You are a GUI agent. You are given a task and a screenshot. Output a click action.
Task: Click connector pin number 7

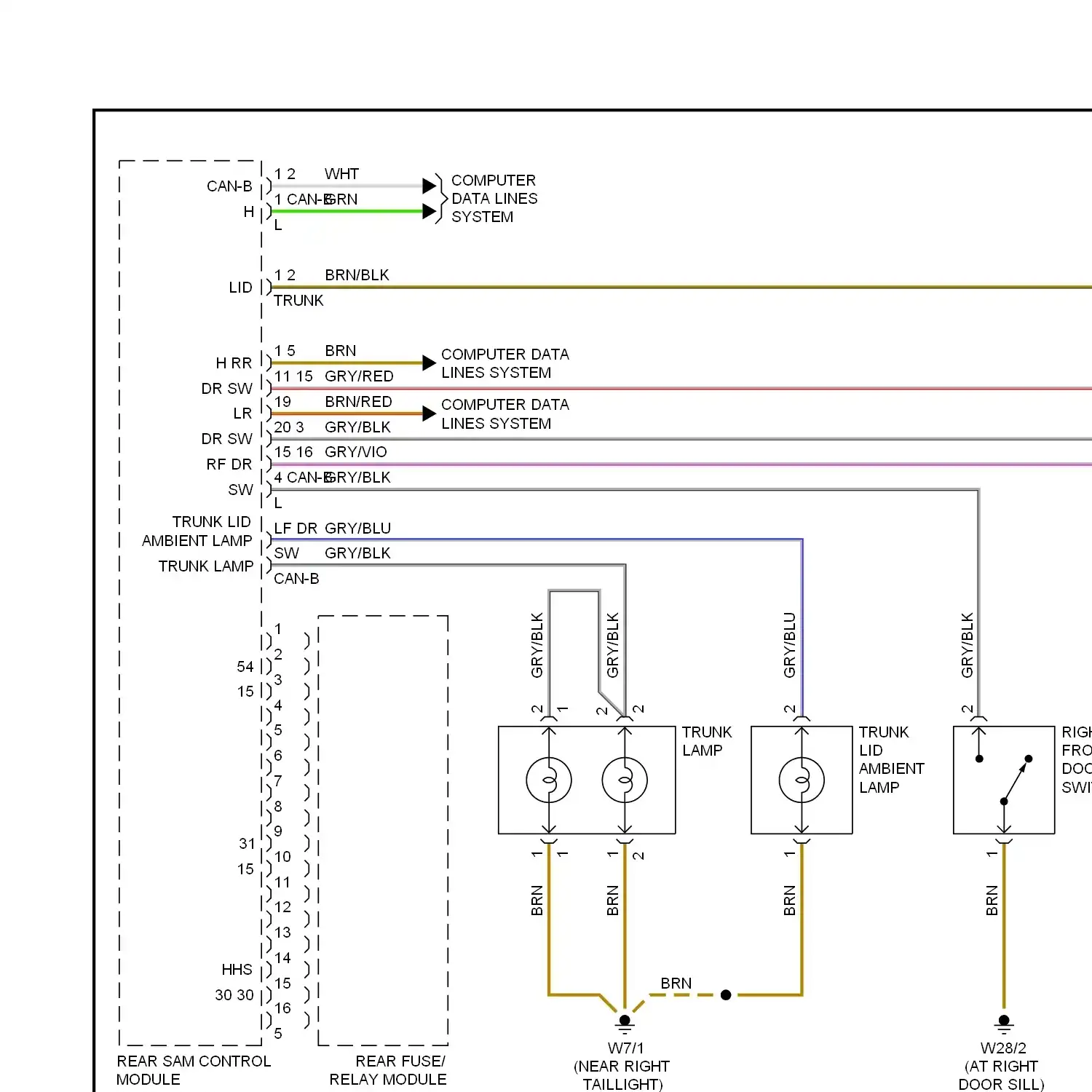278,781
